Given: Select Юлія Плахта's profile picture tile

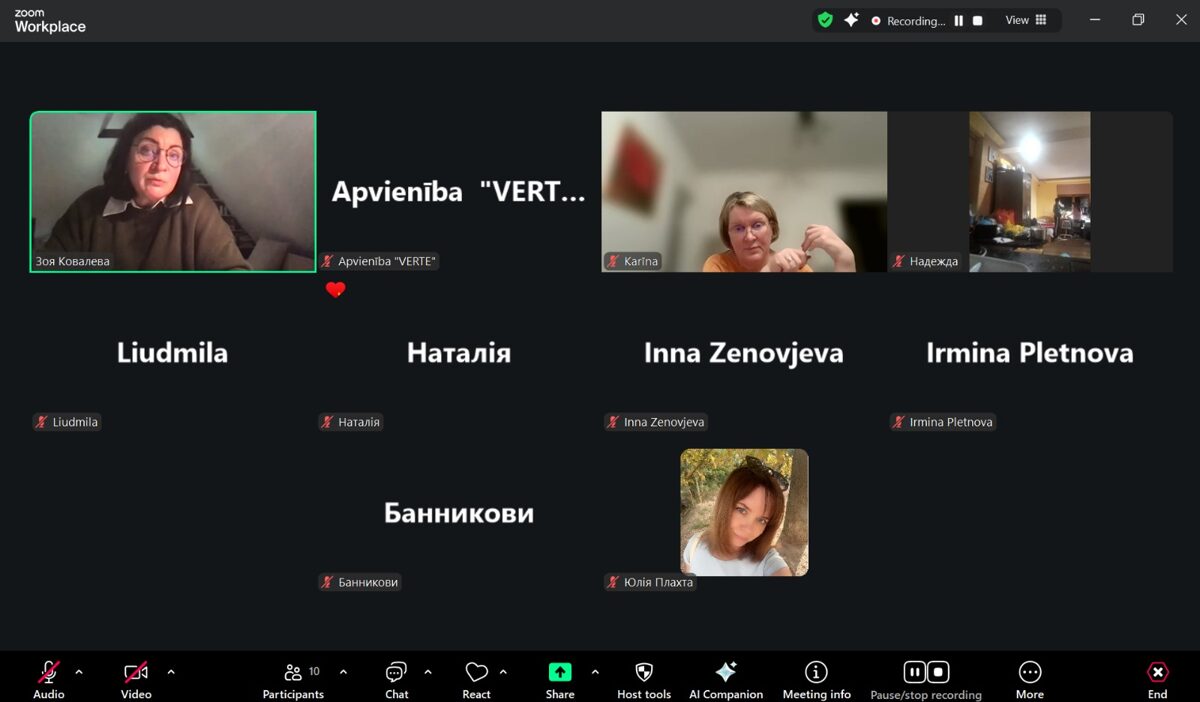Looking at the screenshot, I should [744, 512].
